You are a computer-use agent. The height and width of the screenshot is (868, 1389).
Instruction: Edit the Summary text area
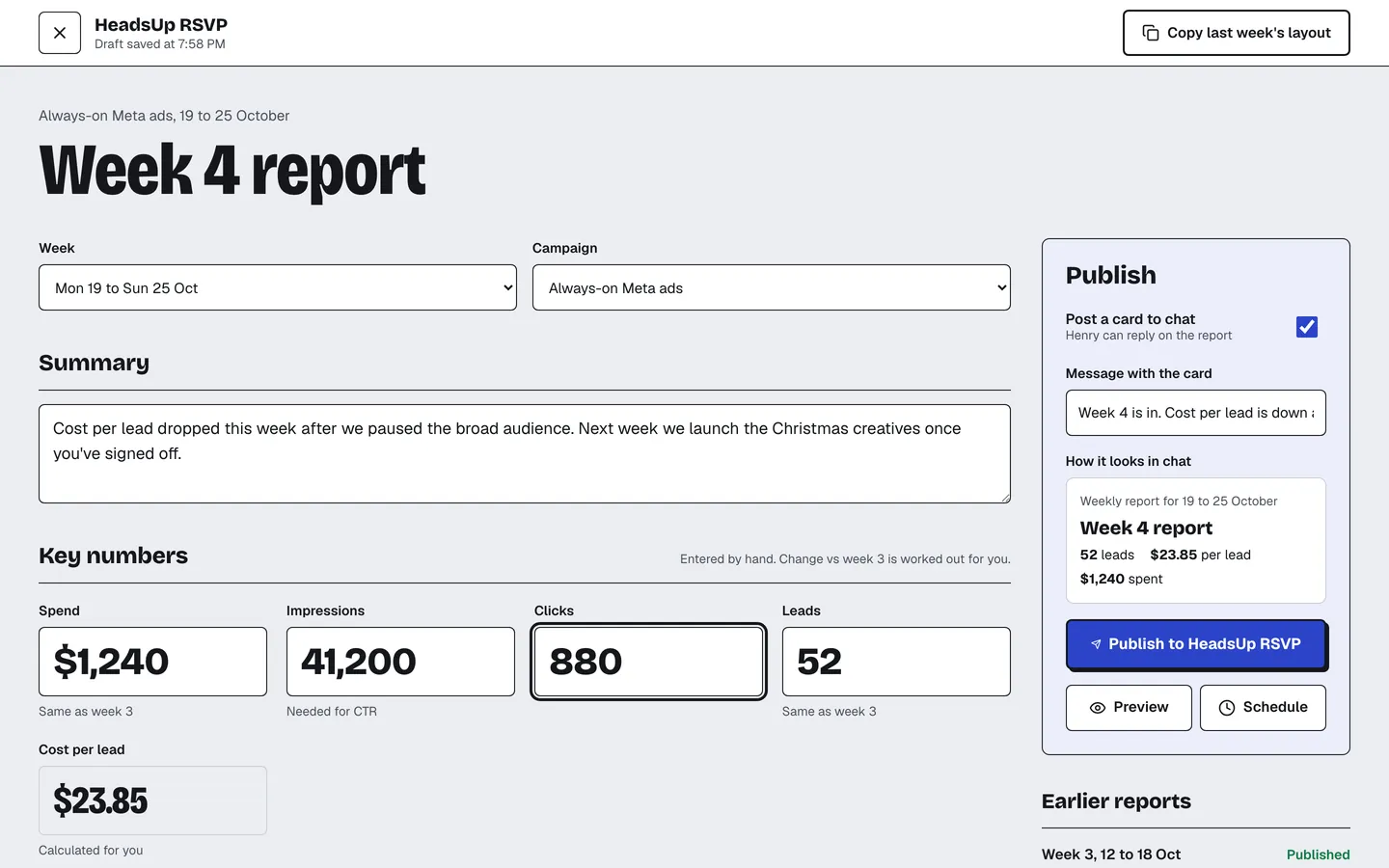[525, 453]
